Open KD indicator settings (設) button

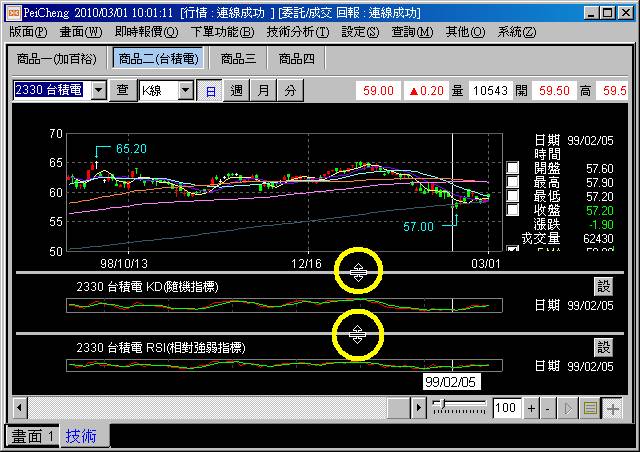coord(603,287)
